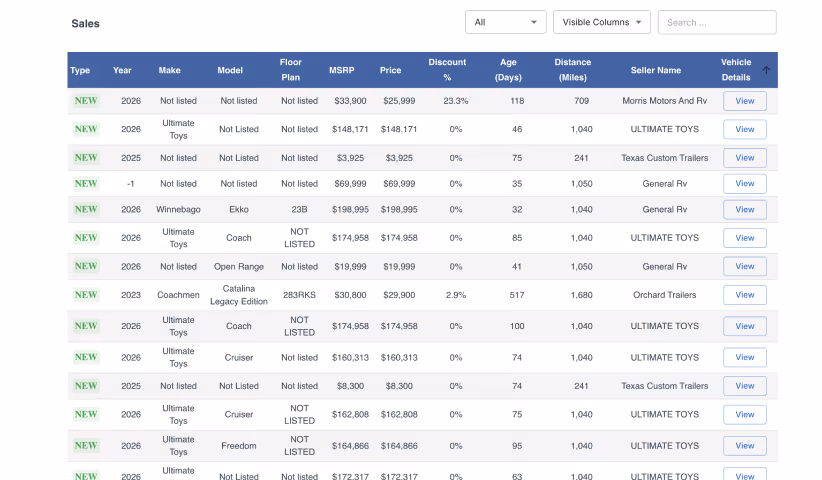Image resolution: width=822 pixels, height=480 pixels.
Task: View details for the $8,300 Texas Custom Trailers listing
Action: [x=744, y=386]
